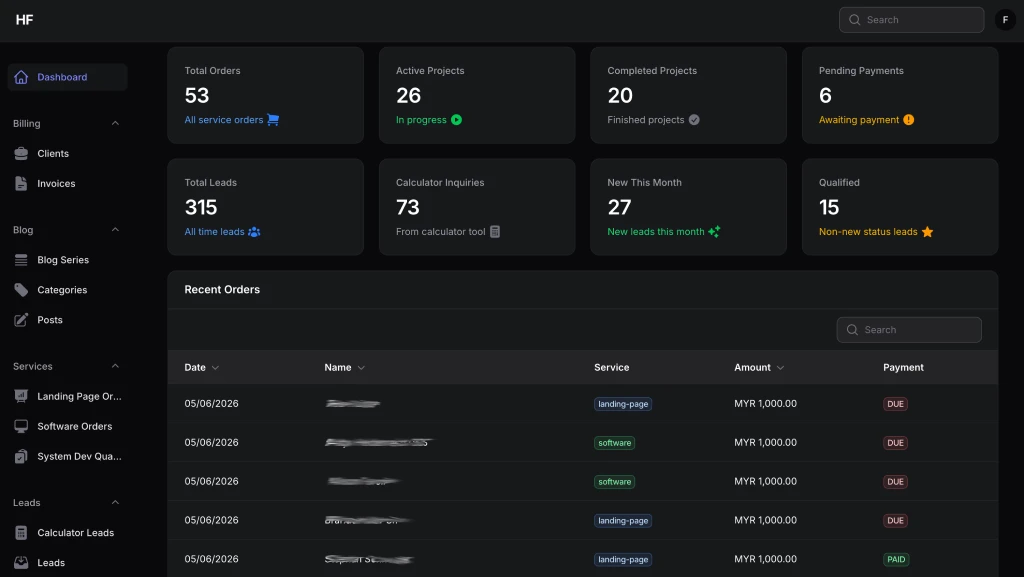Click the Software Orders monitor icon
Image resolution: width=1024 pixels, height=577 pixels.
(21, 426)
